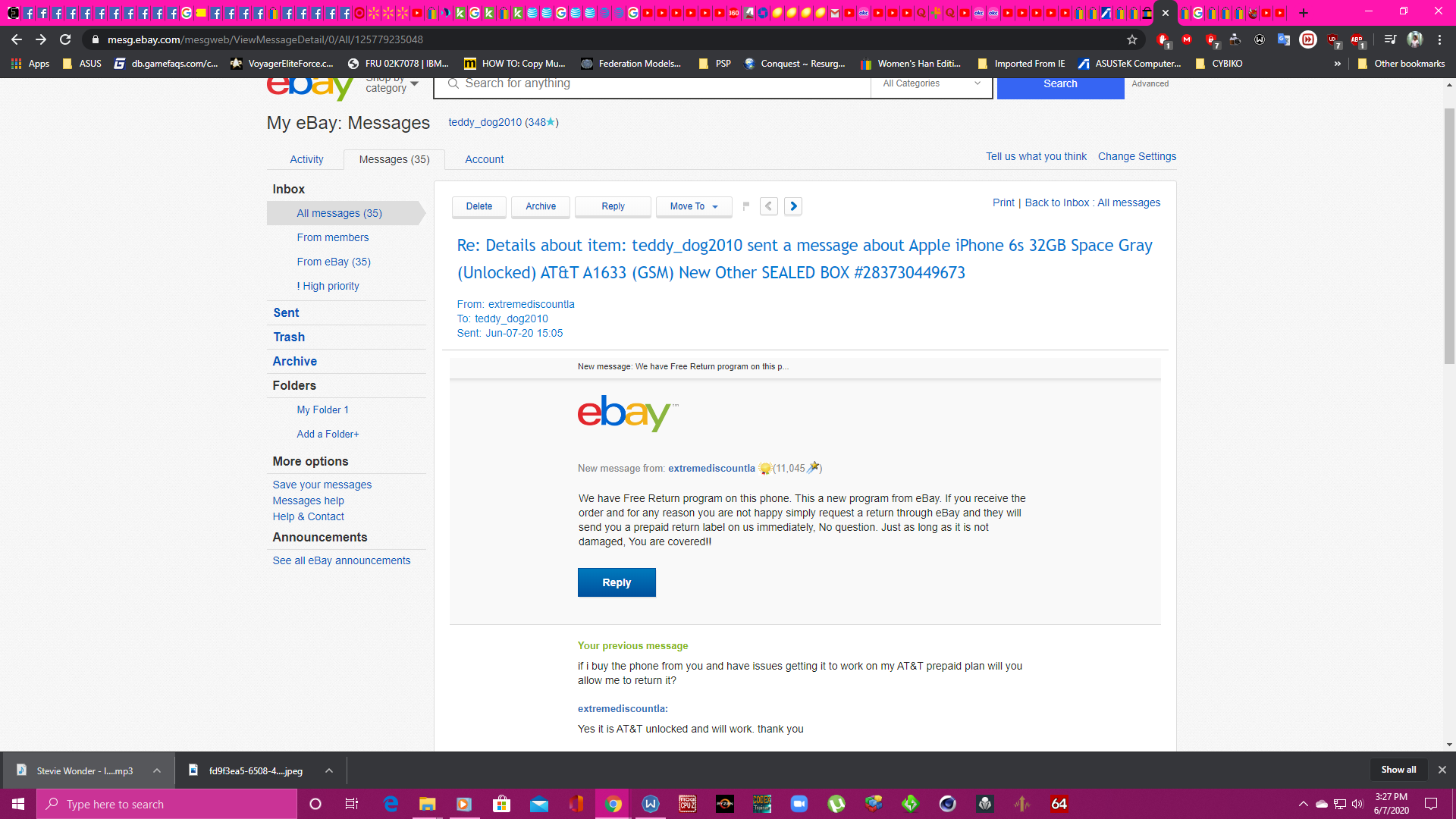Open My Folder 1
The height and width of the screenshot is (819, 1456).
(322, 409)
